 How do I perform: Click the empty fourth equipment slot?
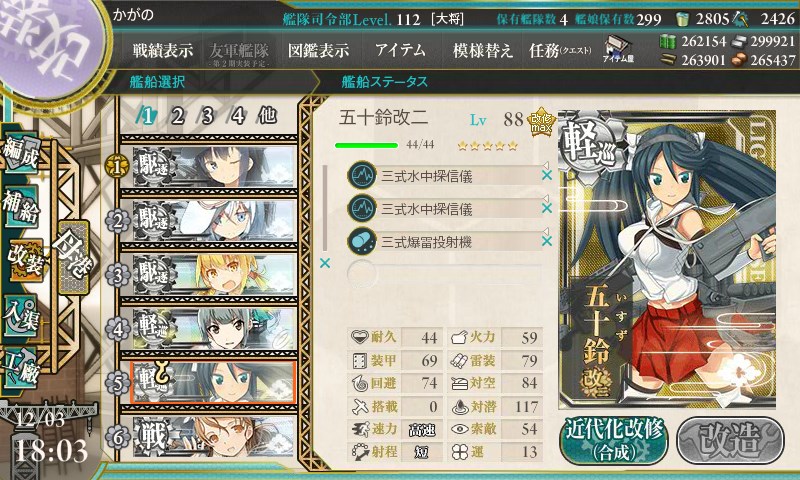tap(444, 274)
